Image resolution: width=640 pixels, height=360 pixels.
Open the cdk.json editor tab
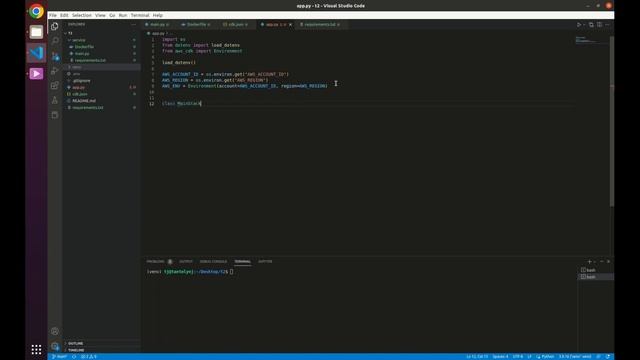click(236, 24)
